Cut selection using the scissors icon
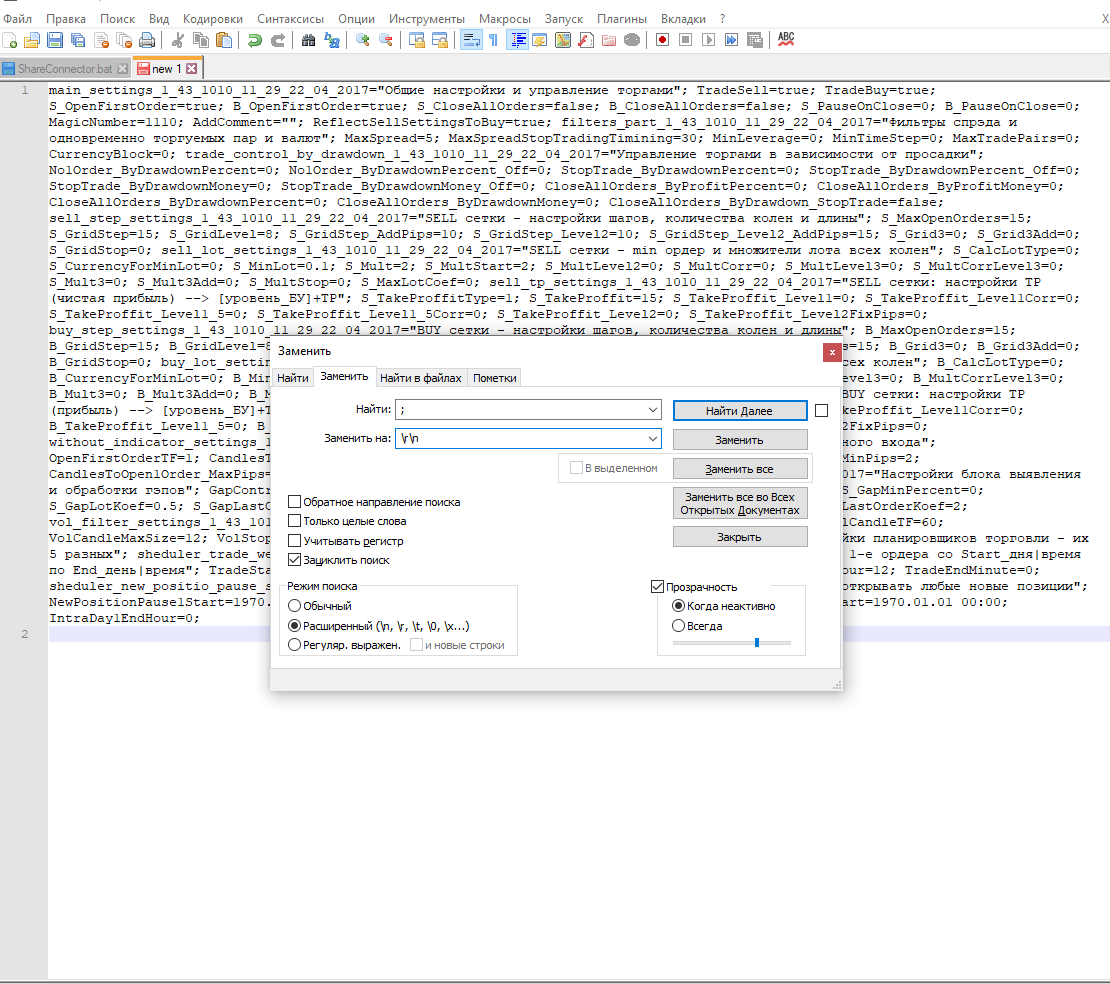This screenshot has height=984, width=1110. [x=178, y=40]
